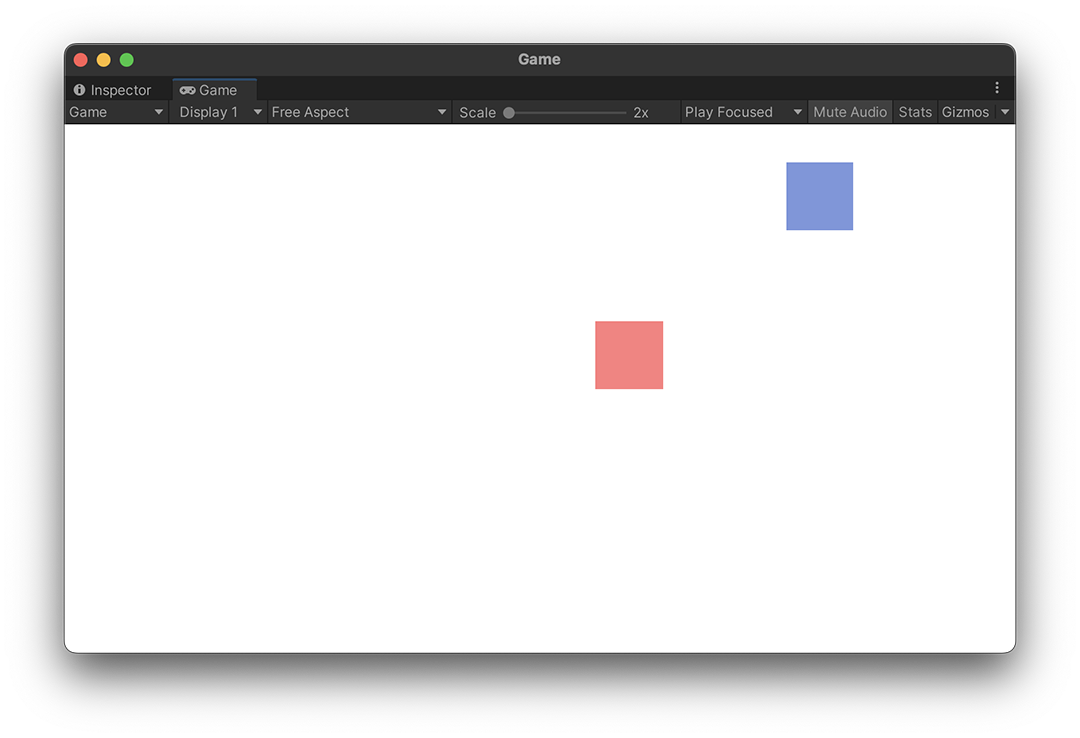Viewport: 1080px width, 738px height.
Task: Click the red square in the game view
Action: coord(629,355)
